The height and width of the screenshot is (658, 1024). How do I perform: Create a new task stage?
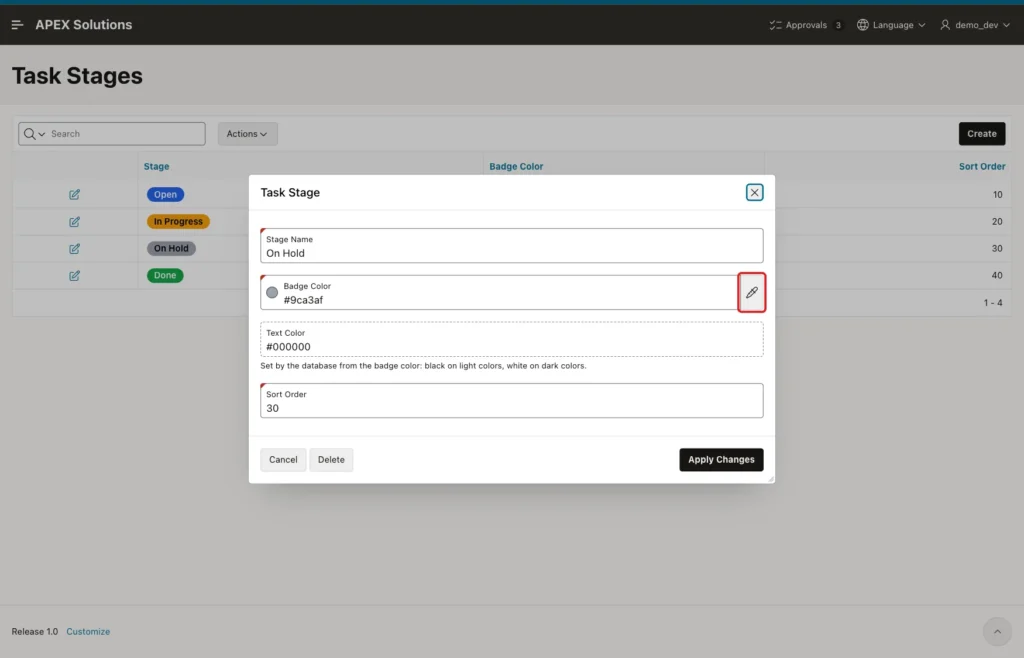[x=982, y=134]
